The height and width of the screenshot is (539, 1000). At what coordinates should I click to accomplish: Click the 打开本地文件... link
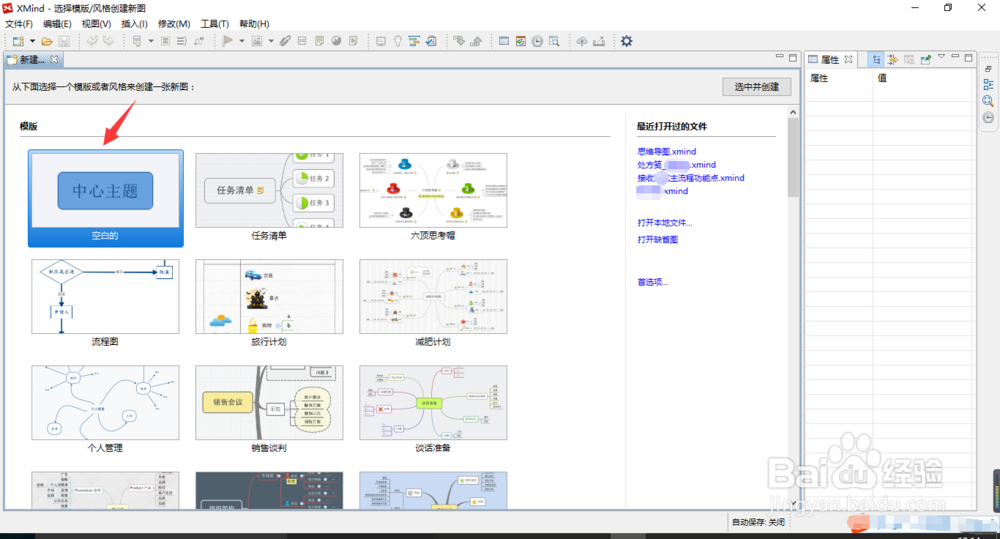click(665, 223)
